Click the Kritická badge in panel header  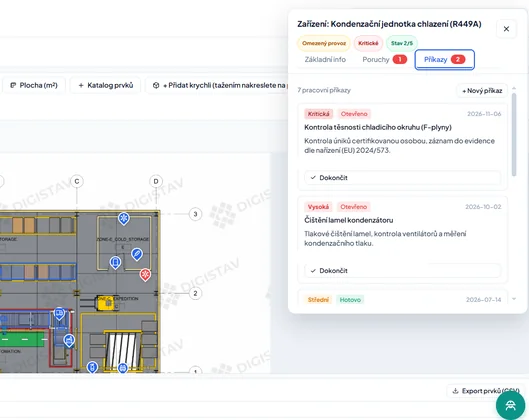(368, 43)
